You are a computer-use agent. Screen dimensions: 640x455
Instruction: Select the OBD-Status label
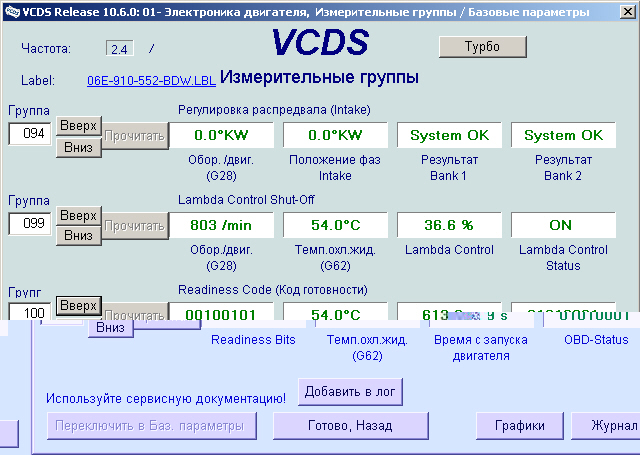(x=596, y=340)
